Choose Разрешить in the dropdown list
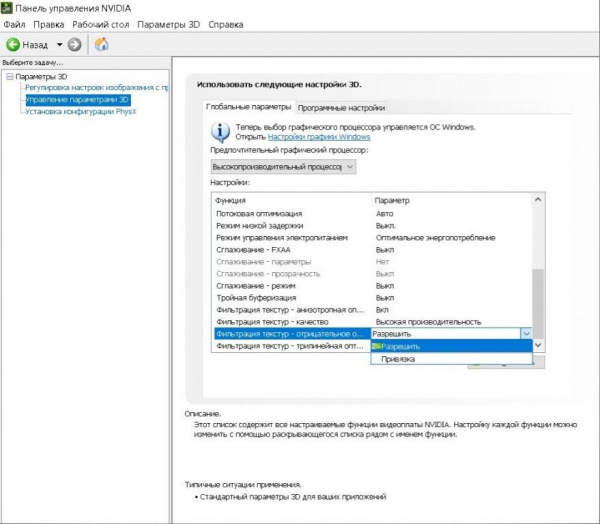 [452, 346]
